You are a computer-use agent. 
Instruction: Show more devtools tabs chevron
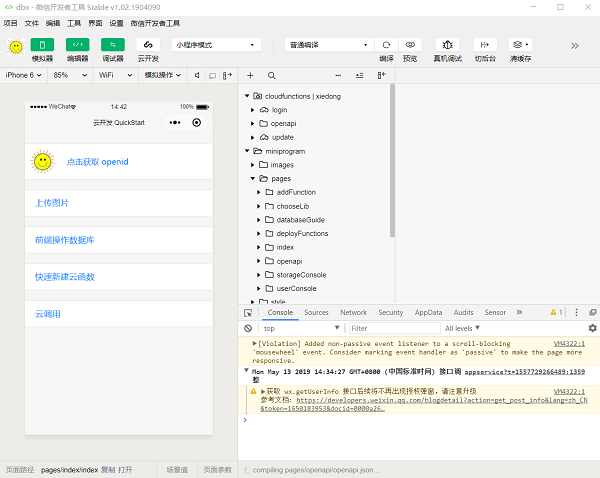click(x=519, y=312)
